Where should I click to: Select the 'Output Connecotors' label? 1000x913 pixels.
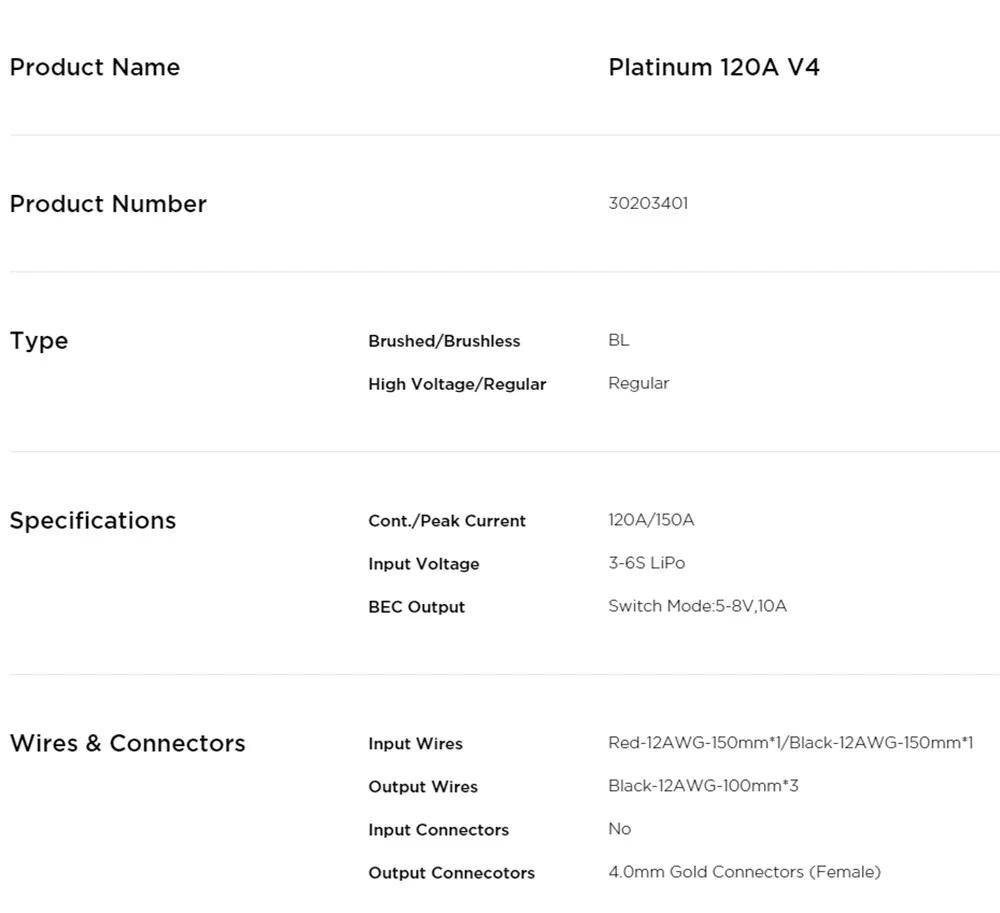[x=452, y=873]
